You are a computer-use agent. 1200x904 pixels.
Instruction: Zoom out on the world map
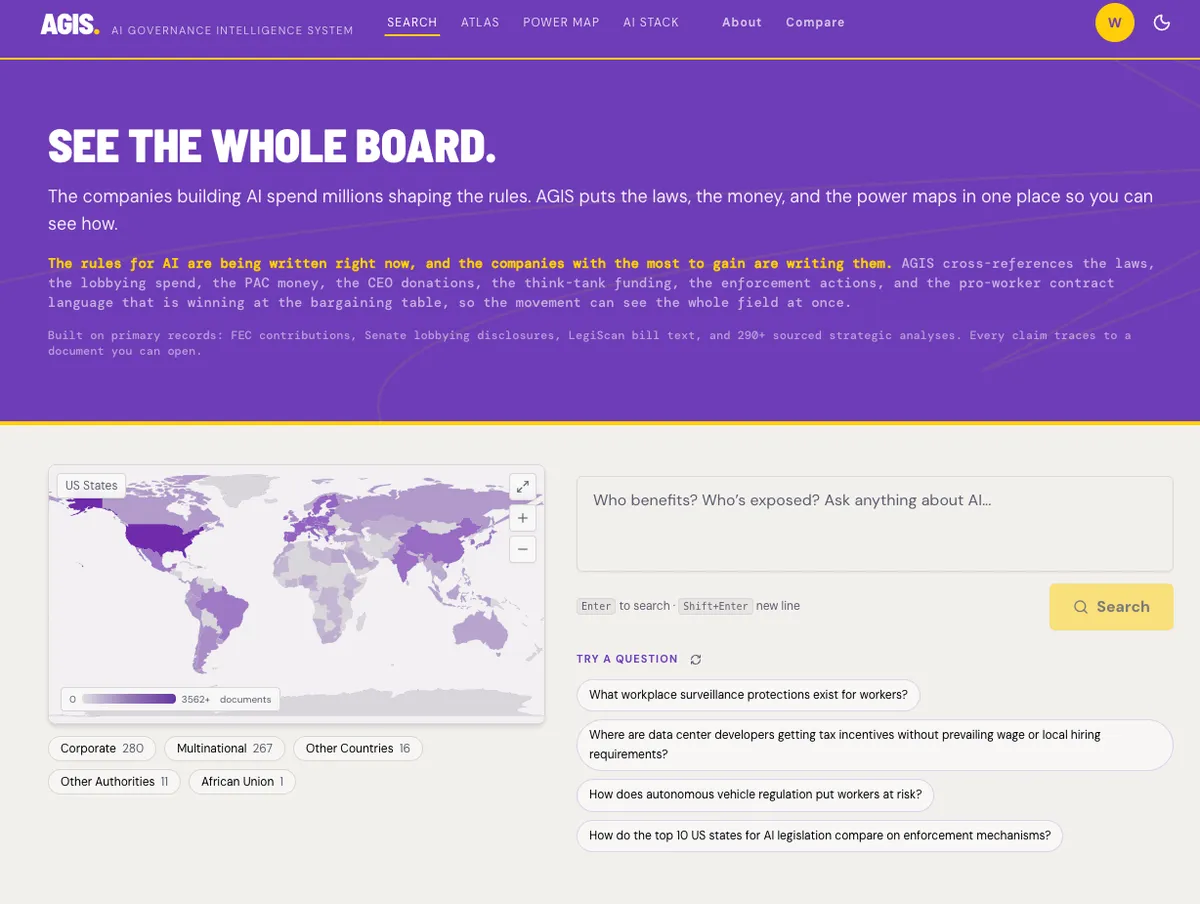click(x=522, y=549)
